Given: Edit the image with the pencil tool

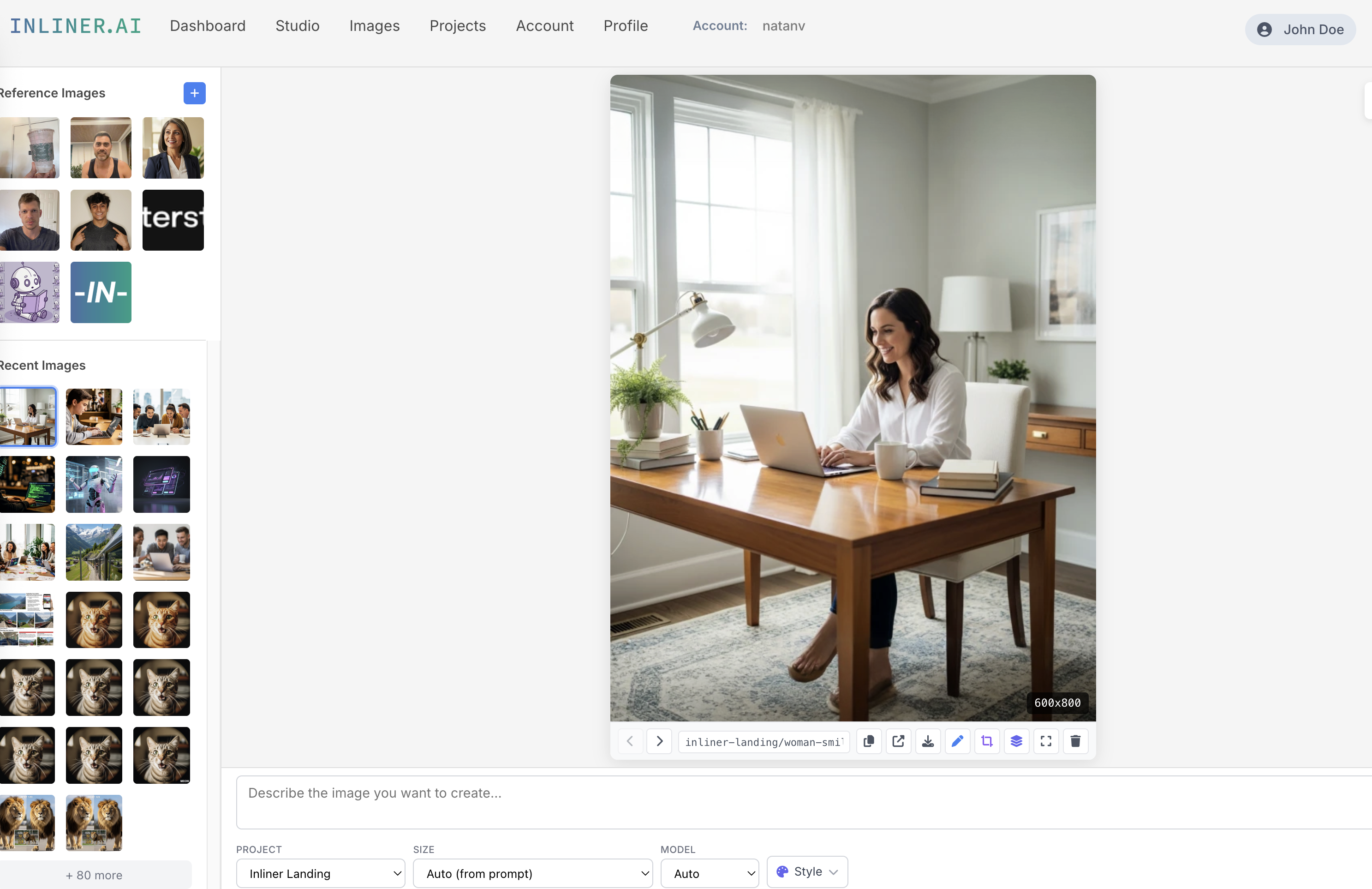Looking at the screenshot, I should click(x=958, y=741).
